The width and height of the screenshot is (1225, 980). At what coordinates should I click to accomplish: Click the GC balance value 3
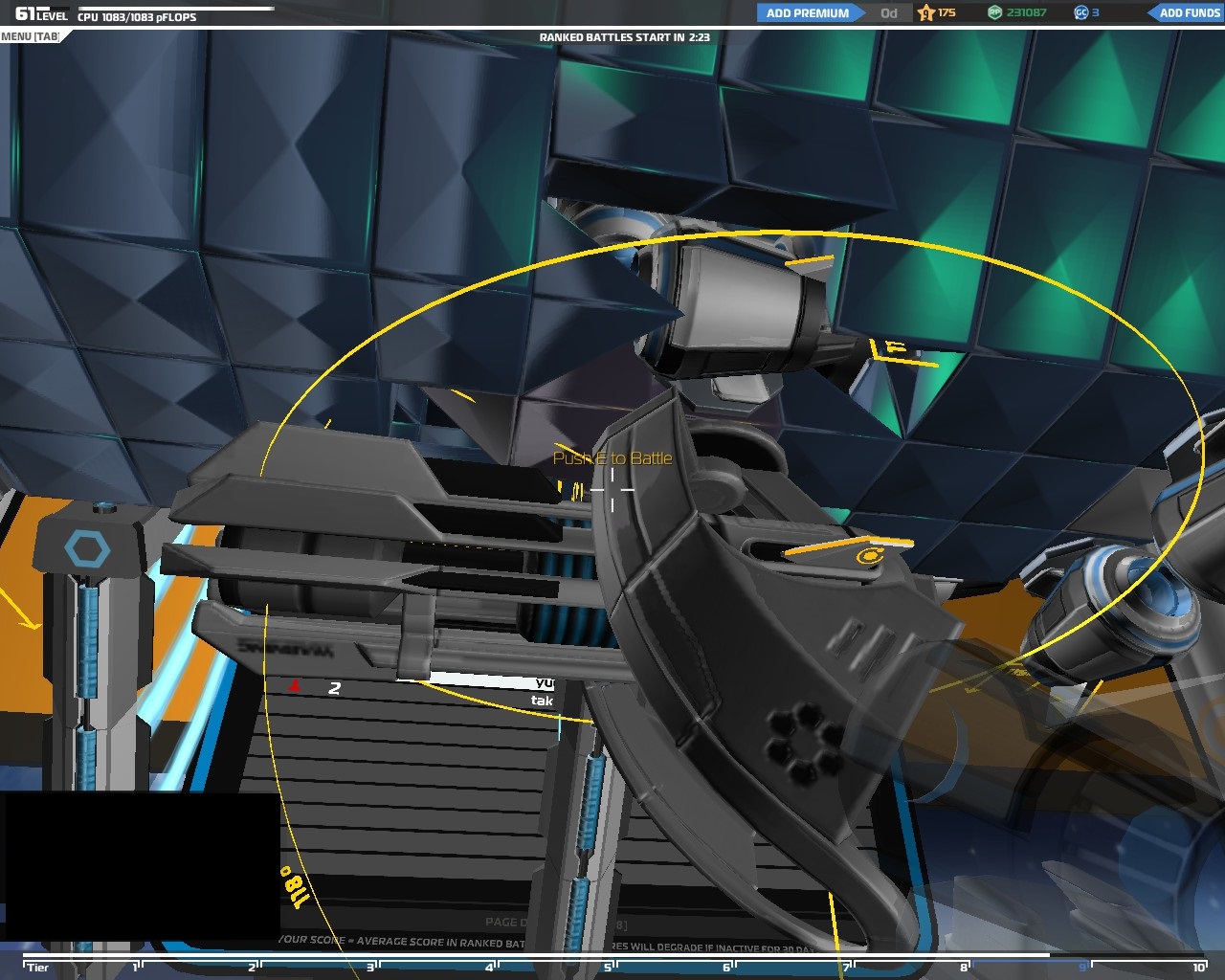[1096, 12]
